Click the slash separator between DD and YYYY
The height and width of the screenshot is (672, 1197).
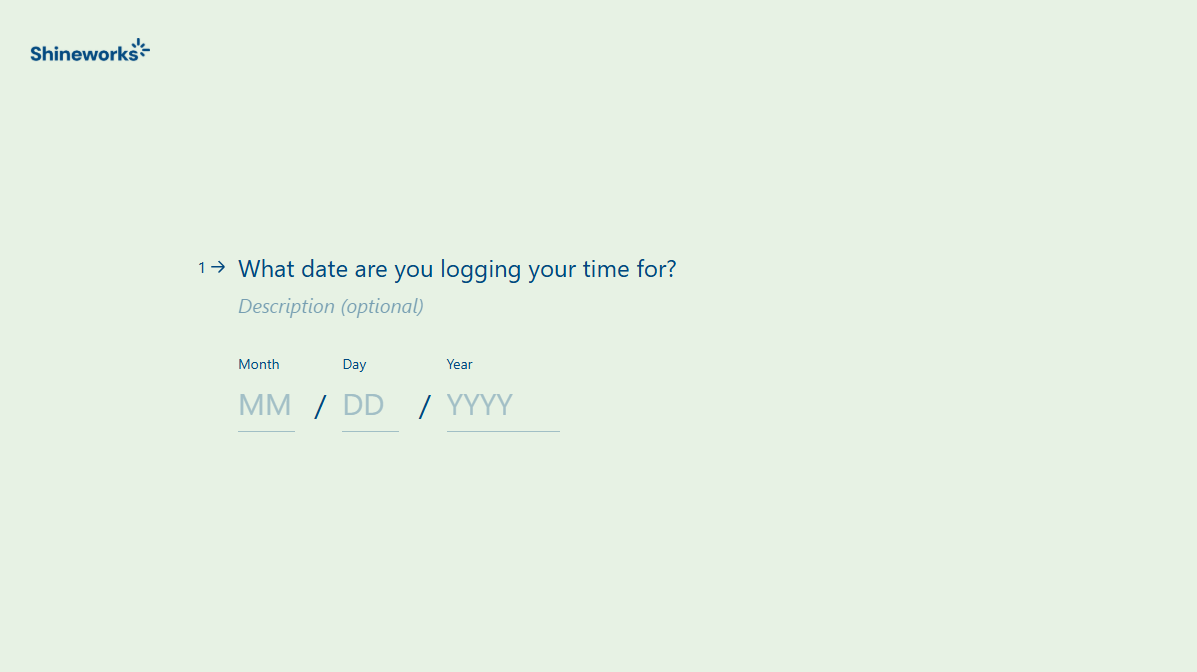423,406
